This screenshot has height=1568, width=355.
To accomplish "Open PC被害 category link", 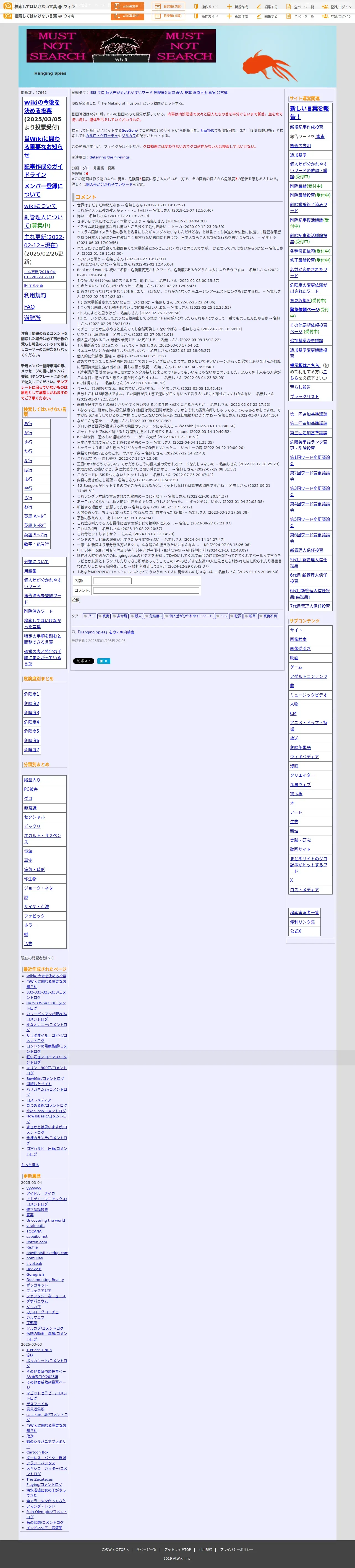I will pyautogui.click(x=31, y=789).
